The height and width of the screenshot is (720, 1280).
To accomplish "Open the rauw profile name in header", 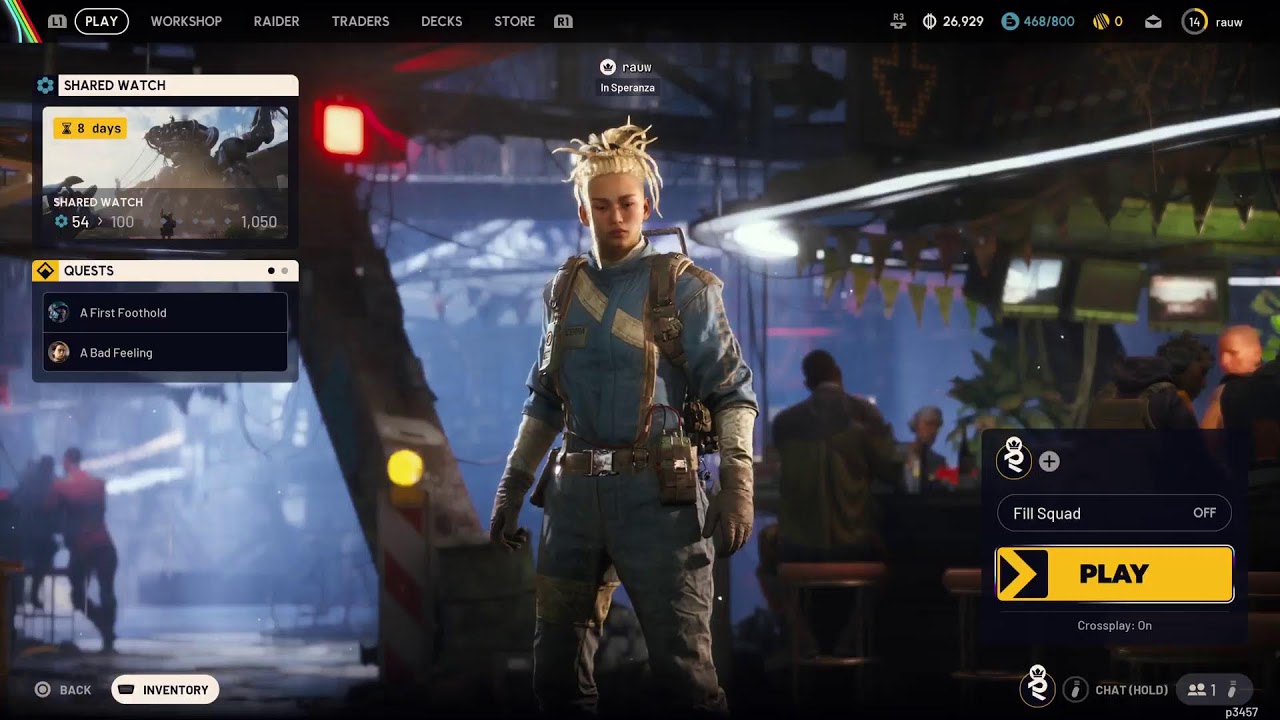I will pos(1229,22).
